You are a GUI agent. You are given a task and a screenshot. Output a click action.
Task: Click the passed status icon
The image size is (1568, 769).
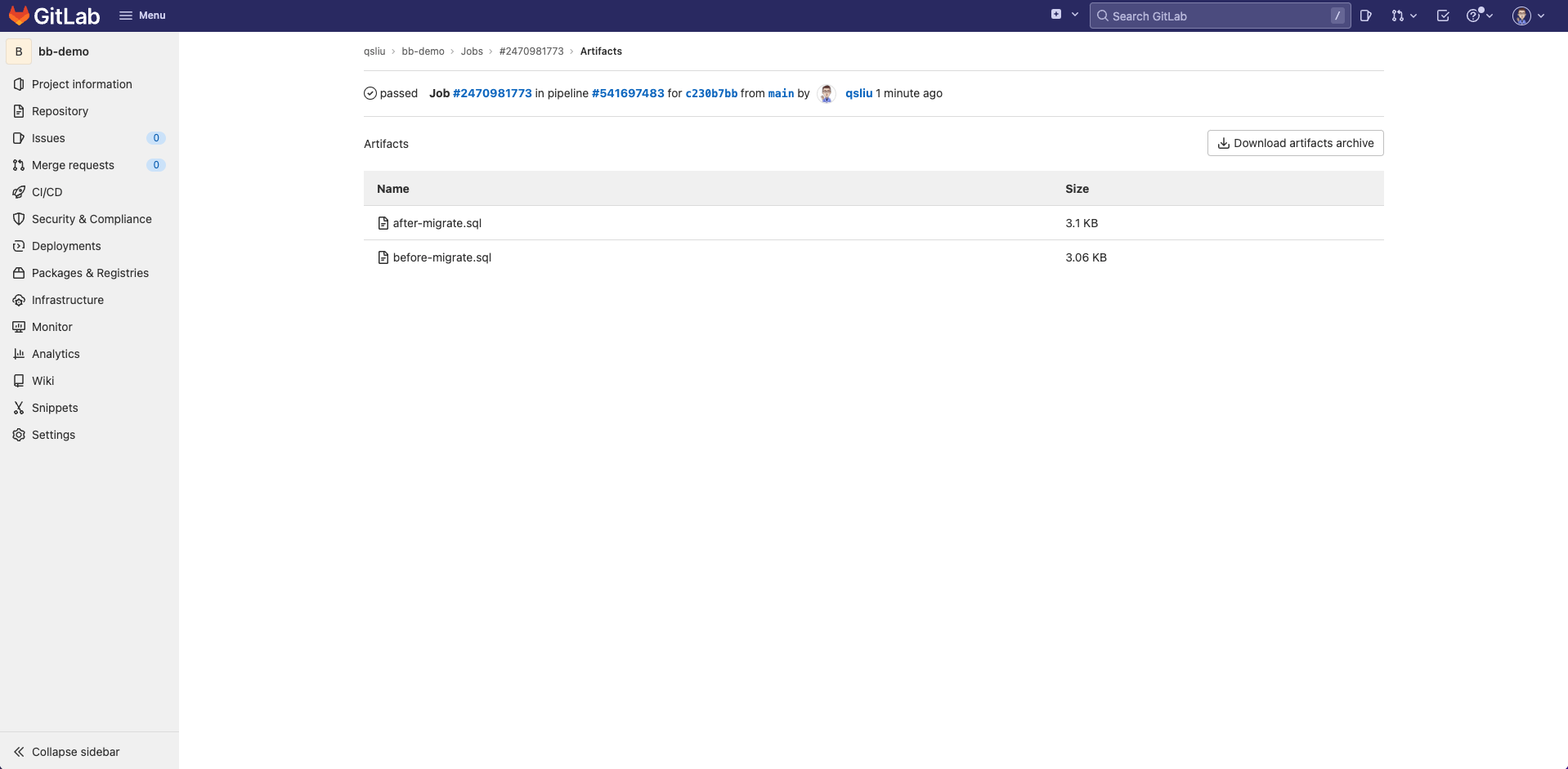click(x=370, y=93)
